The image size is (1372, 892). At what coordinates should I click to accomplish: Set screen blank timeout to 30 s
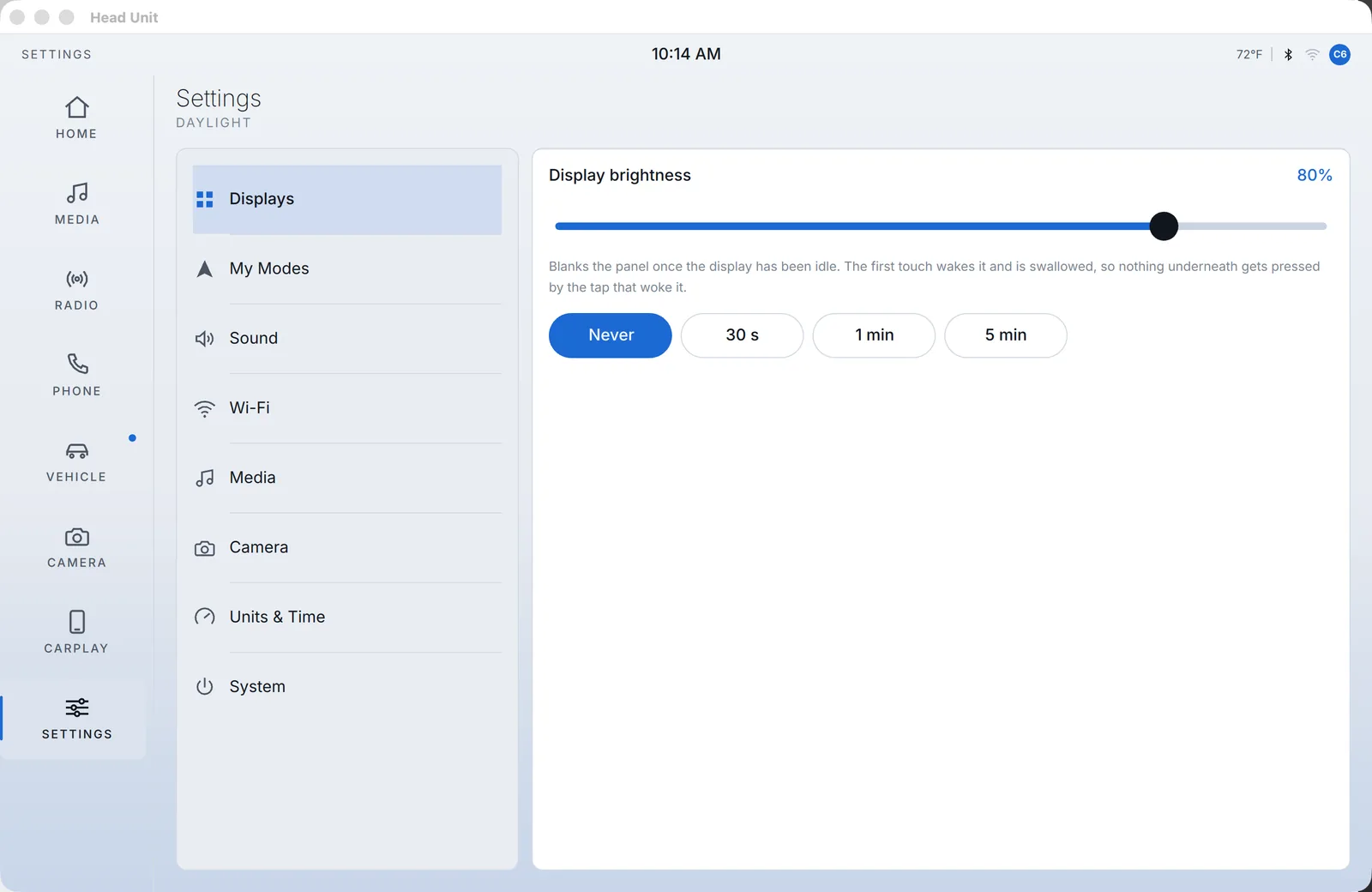point(742,335)
